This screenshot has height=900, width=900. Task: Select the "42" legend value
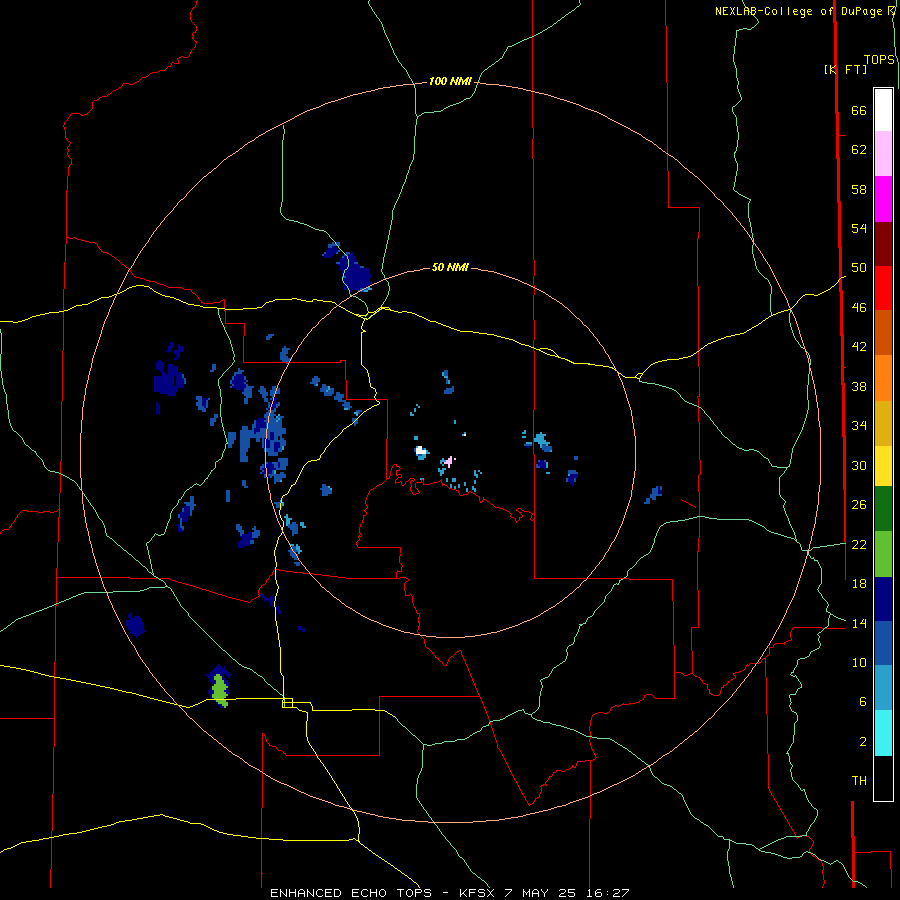[859, 347]
